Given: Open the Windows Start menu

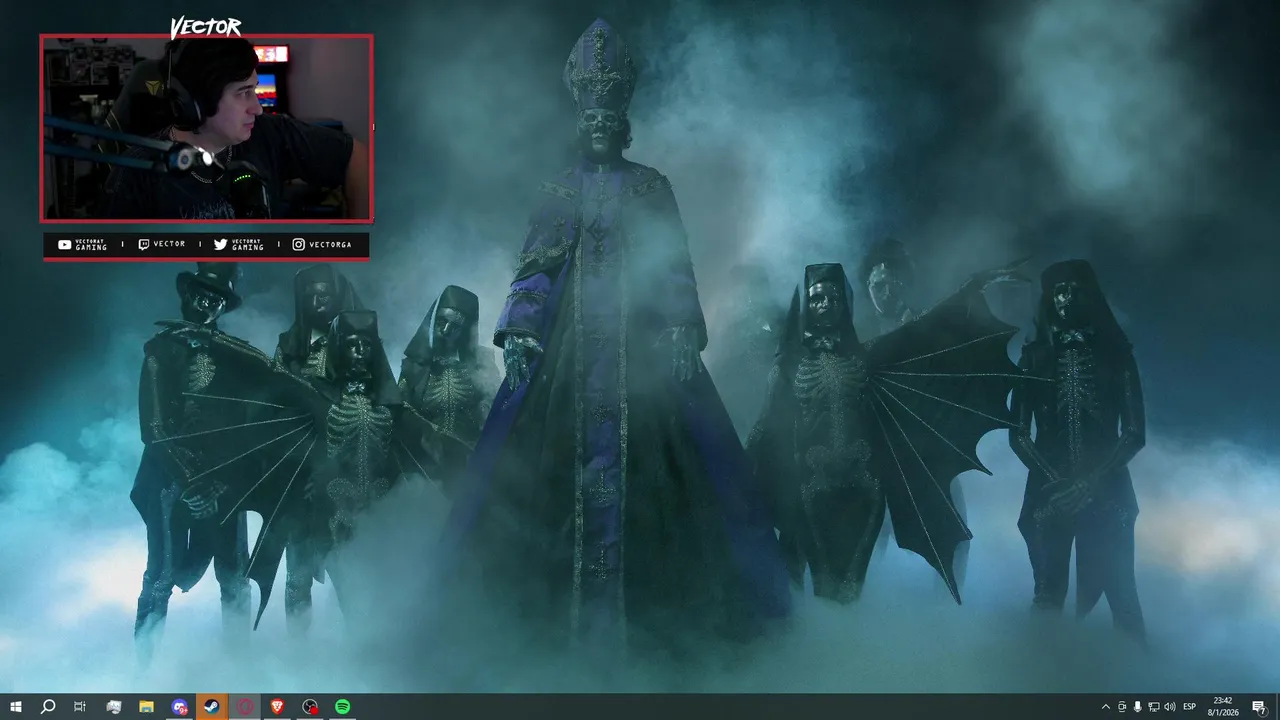Looking at the screenshot, I should pyautogui.click(x=15, y=706).
